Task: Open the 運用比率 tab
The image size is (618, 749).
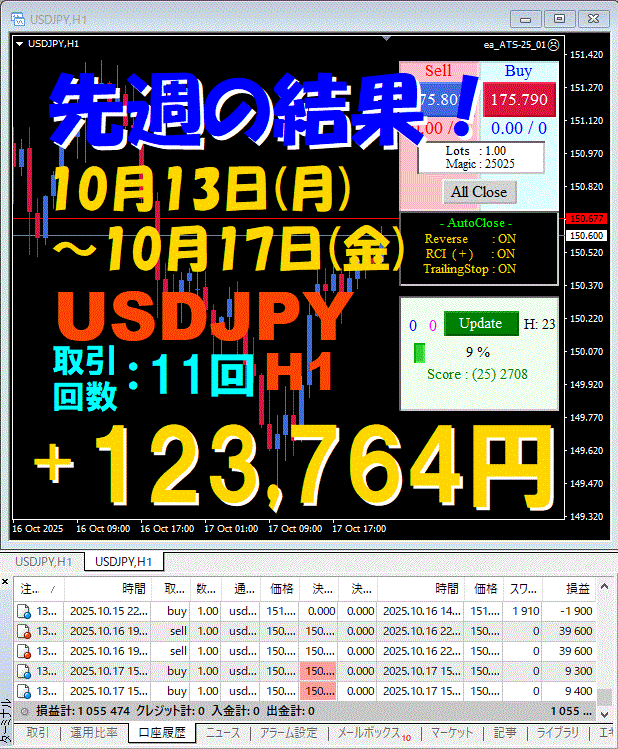Action: click(94, 733)
